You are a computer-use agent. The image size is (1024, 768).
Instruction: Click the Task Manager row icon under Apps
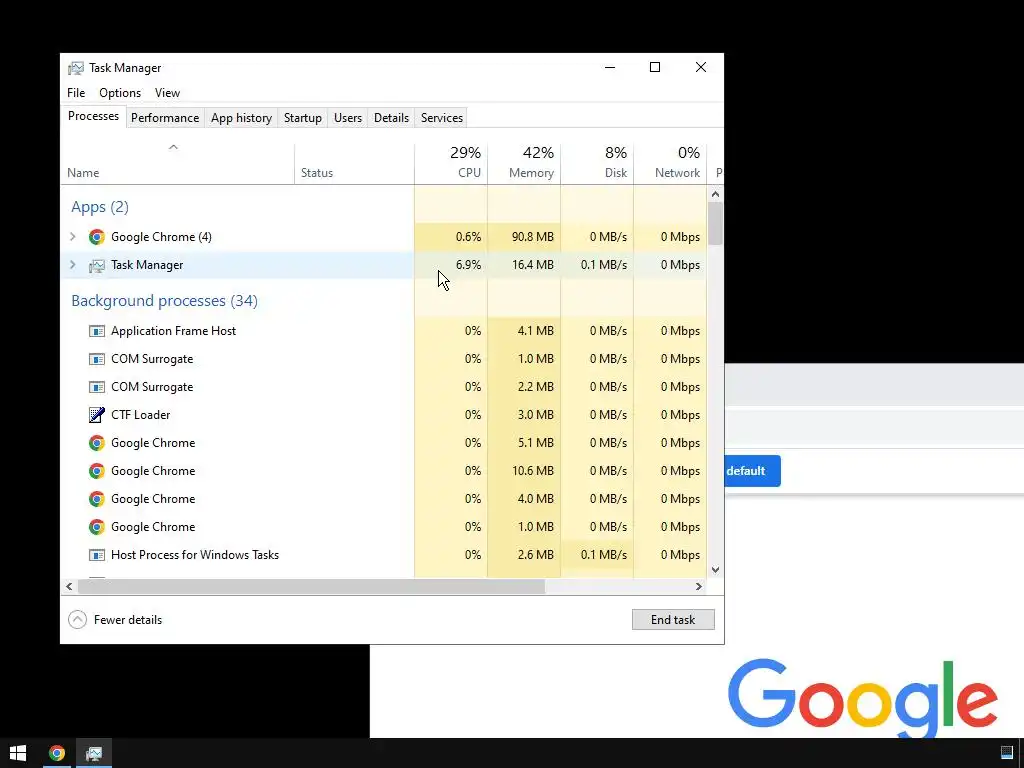click(97, 265)
